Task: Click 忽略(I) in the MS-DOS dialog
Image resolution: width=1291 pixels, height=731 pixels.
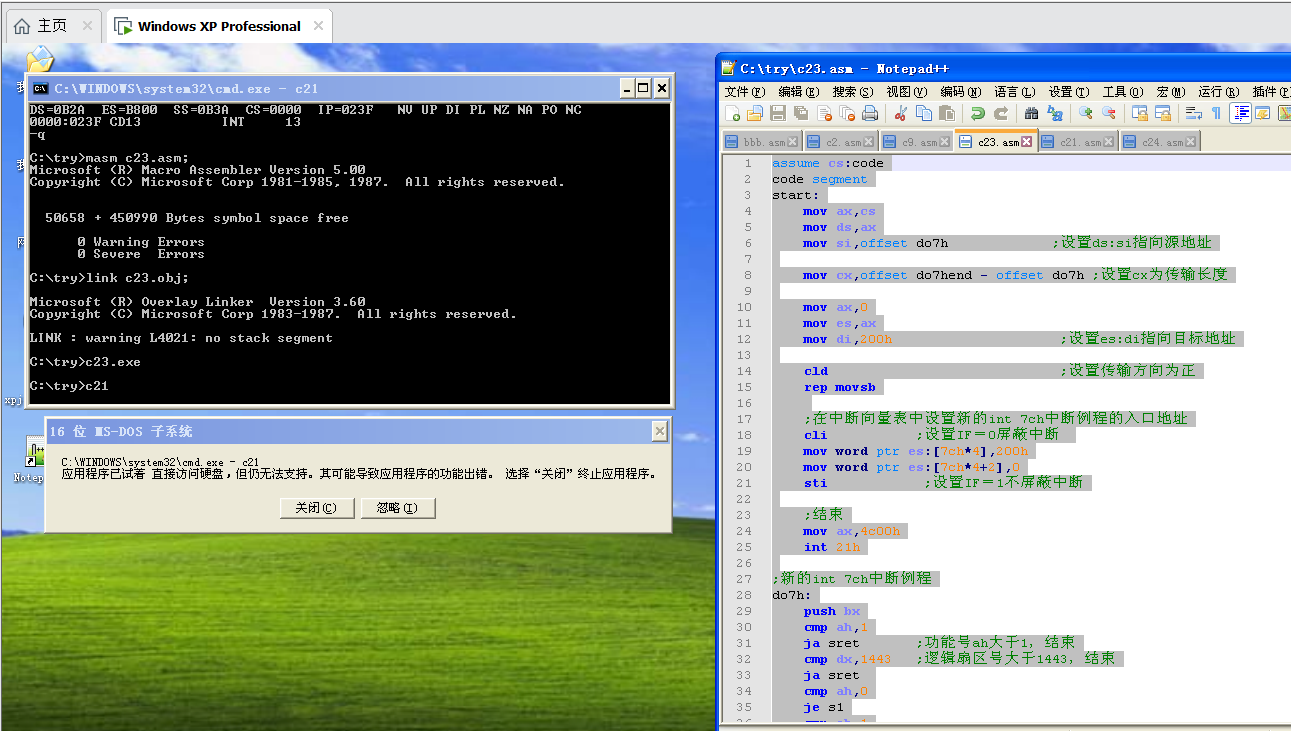Action: (x=398, y=508)
